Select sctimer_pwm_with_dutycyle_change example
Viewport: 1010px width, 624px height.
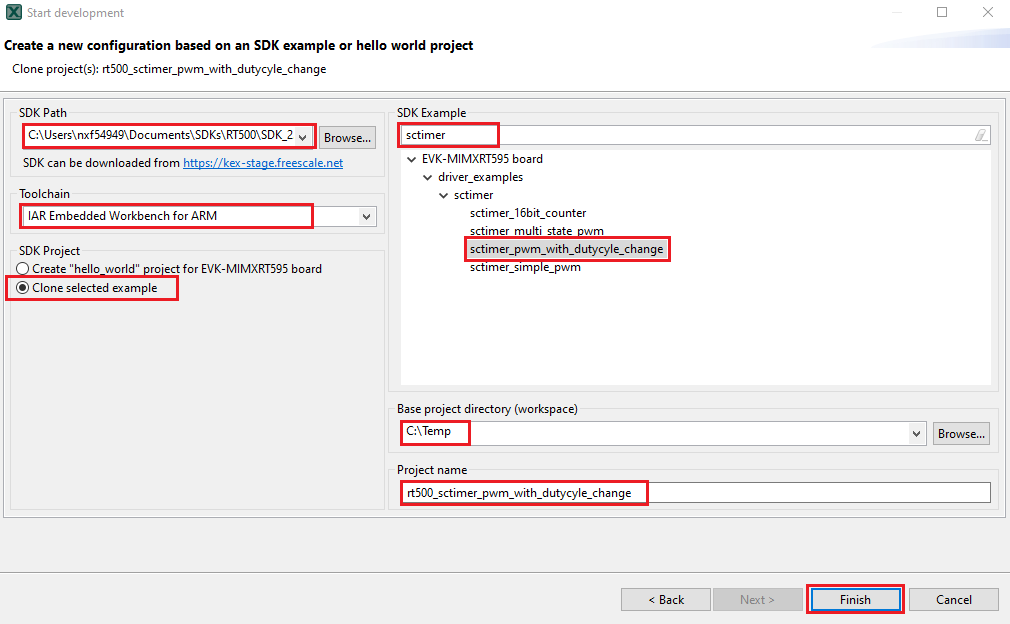tap(566, 249)
